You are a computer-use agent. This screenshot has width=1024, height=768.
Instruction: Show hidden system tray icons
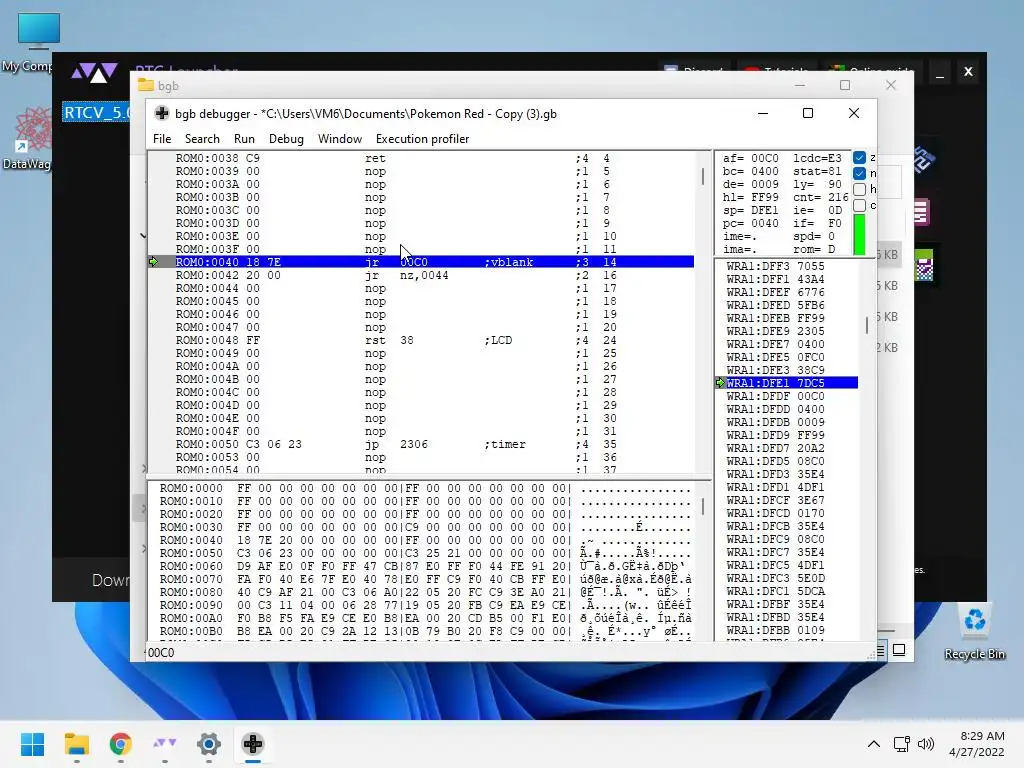click(x=873, y=744)
